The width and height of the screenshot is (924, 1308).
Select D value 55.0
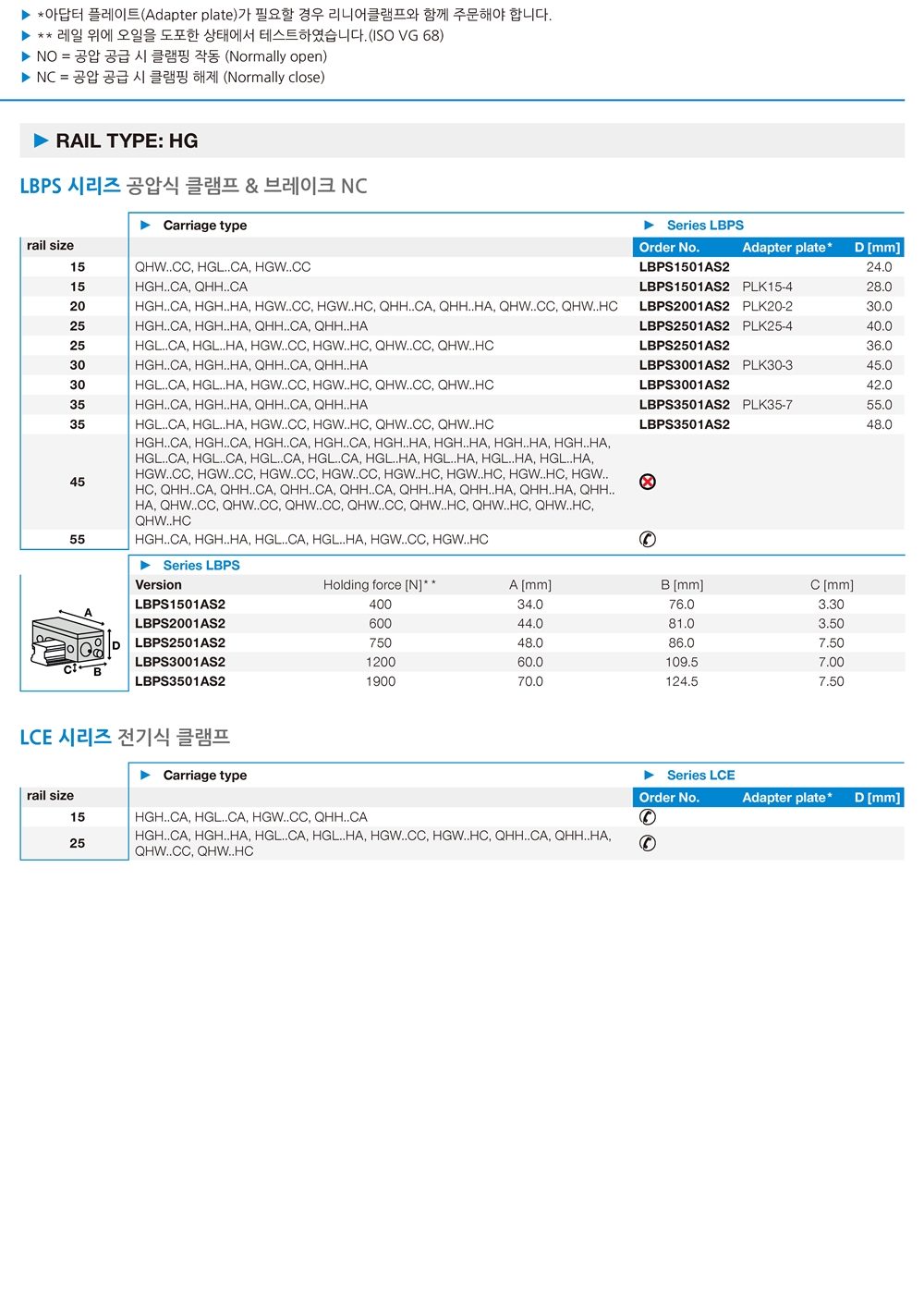pos(879,405)
